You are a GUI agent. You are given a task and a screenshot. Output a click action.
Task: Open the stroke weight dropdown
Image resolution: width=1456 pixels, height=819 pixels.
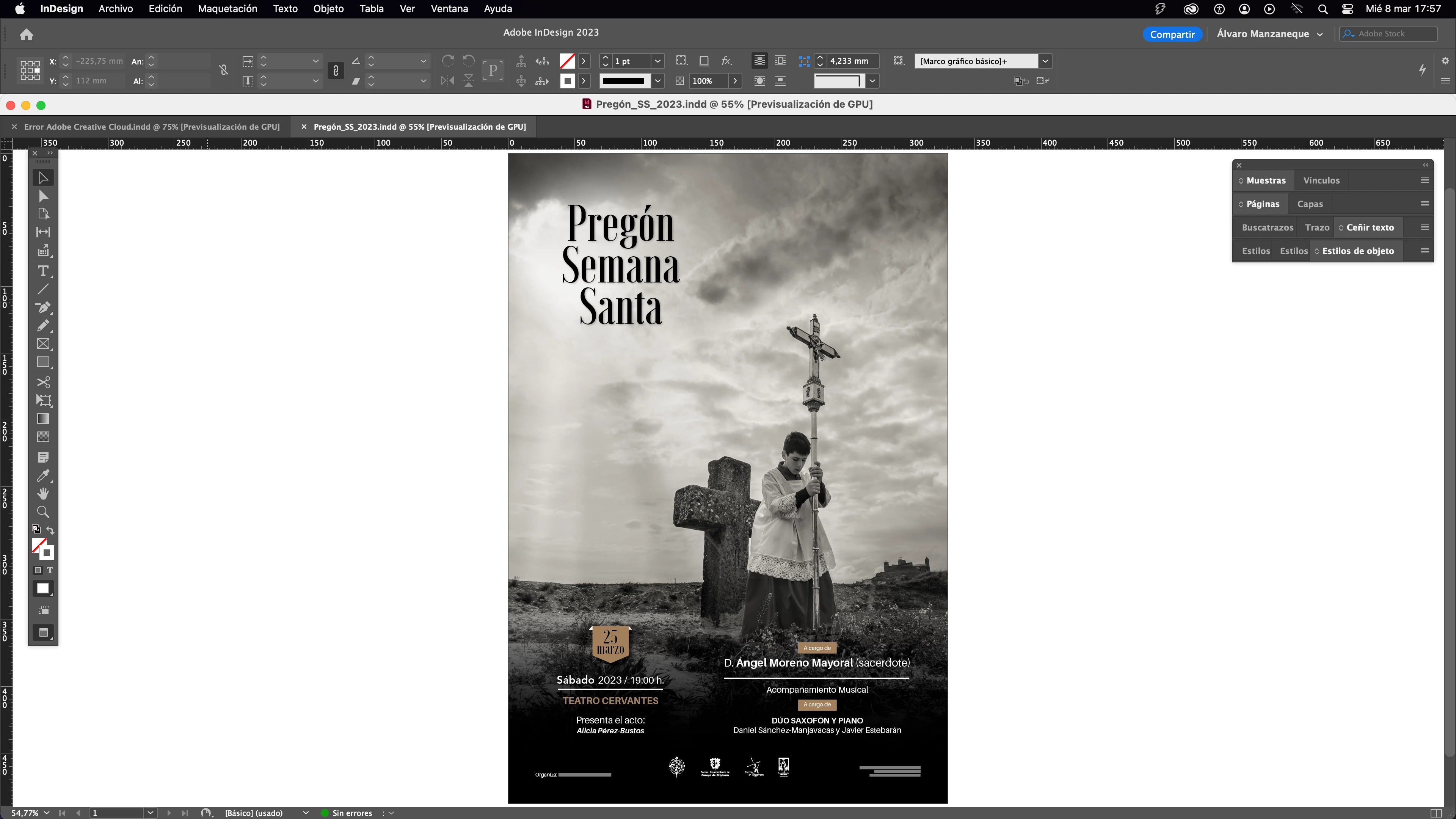coord(657,61)
